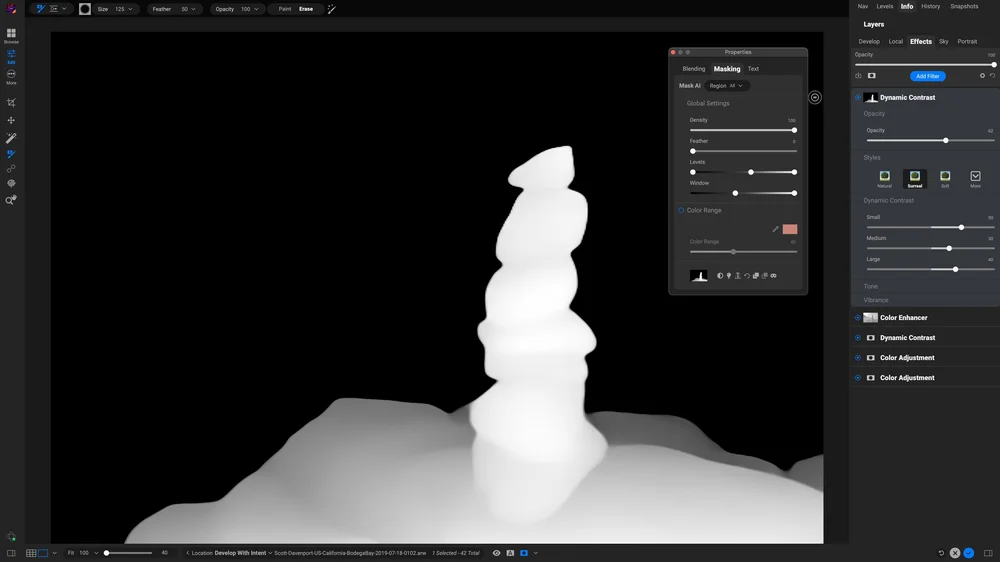Click the grid view icon in bottom bar

[31, 553]
